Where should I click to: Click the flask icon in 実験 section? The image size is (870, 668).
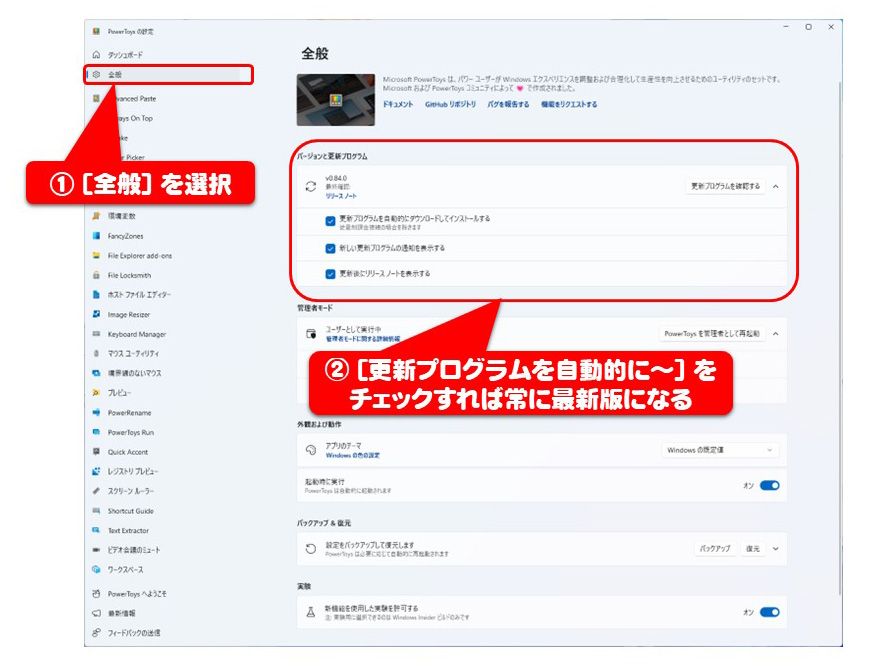click(311, 612)
